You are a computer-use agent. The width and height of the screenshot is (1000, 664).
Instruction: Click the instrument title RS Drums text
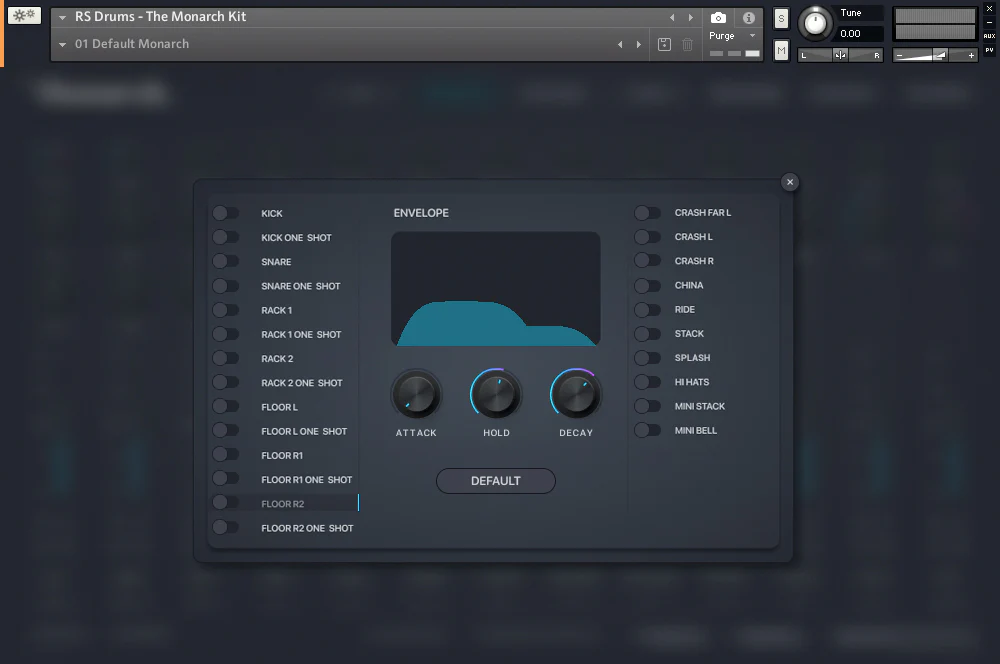(x=161, y=17)
